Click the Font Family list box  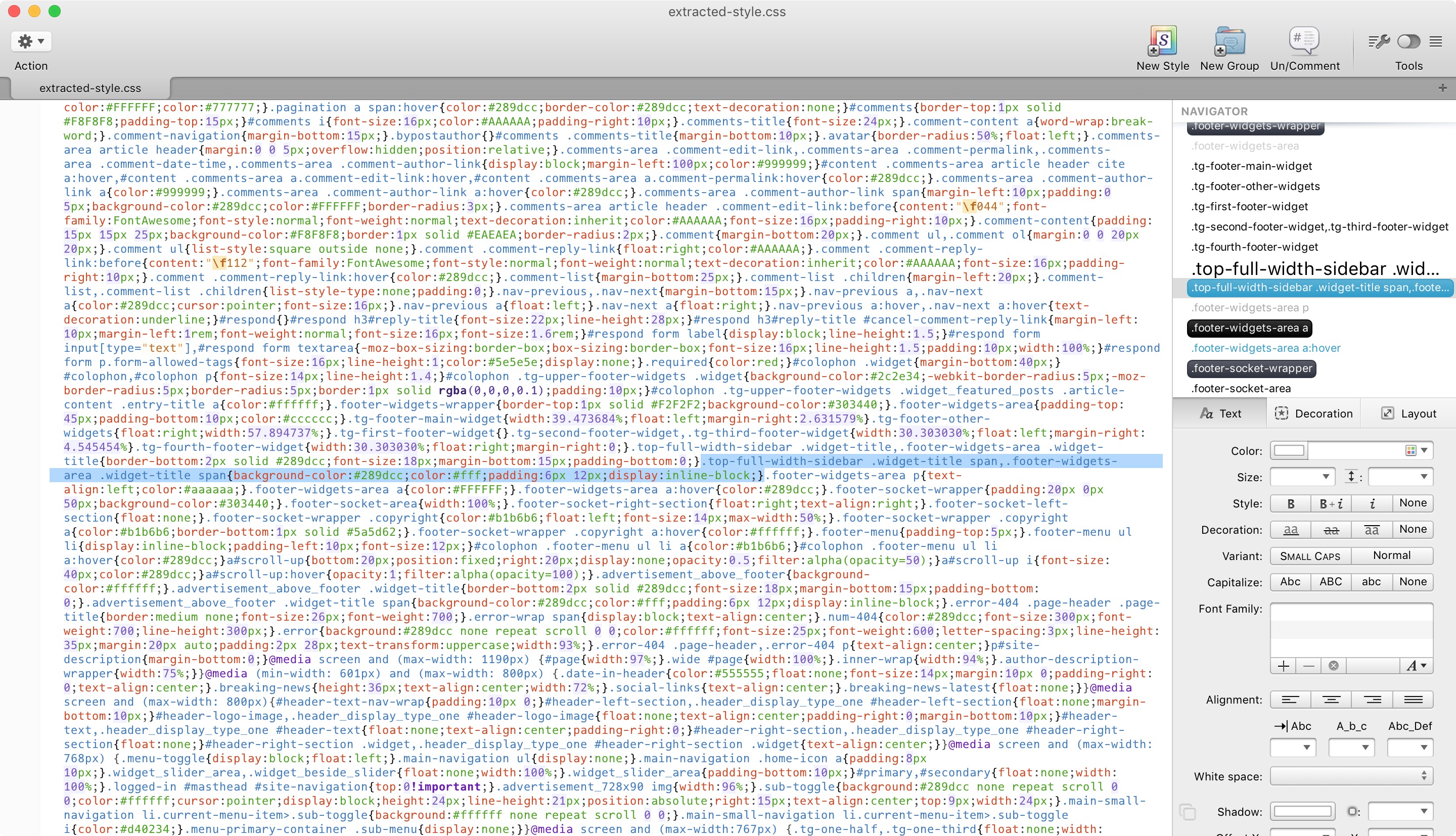(x=1351, y=629)
